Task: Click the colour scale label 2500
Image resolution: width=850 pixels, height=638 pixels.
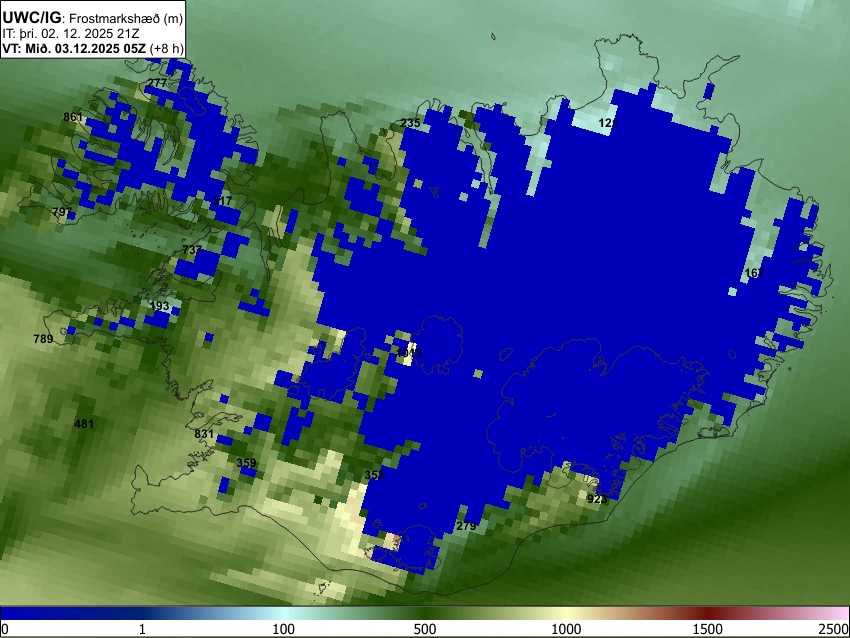Action: pyautogui.click(x=834, y=629)
